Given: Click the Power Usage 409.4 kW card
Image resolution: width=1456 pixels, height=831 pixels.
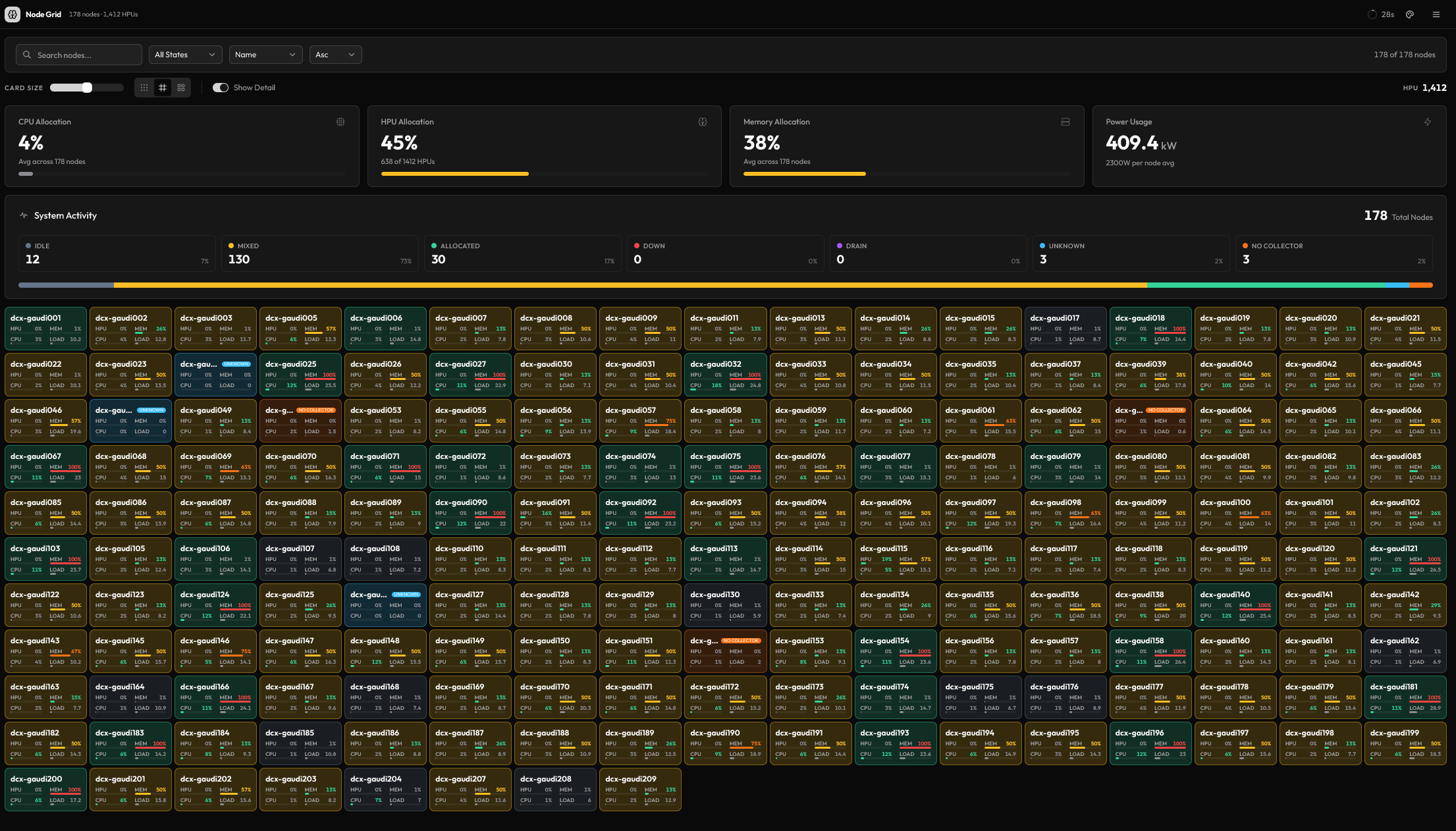Looking at the screenshot, I should pos(1270,146).
